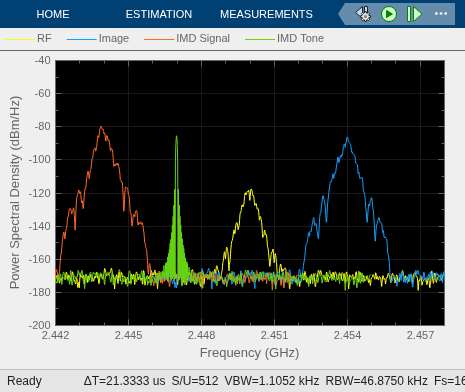Open the HOME tab
This screenshot has height=392, width=465.
click(53, 14)
